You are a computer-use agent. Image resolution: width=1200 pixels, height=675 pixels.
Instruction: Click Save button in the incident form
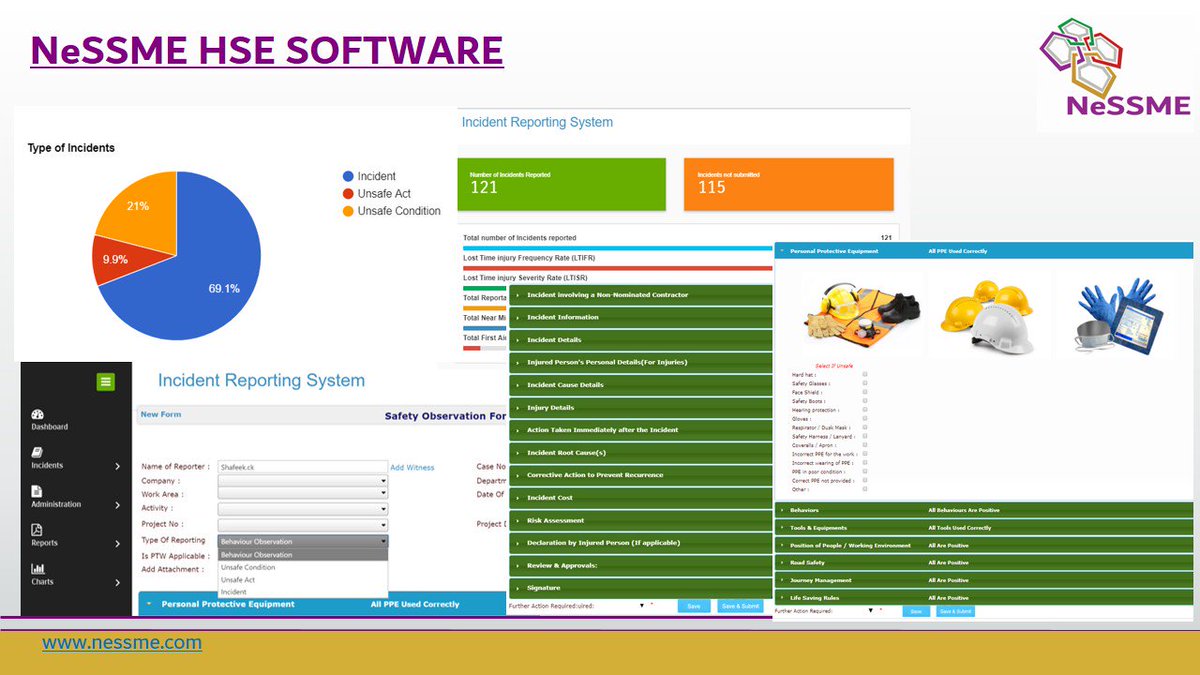tap(693, 606)
